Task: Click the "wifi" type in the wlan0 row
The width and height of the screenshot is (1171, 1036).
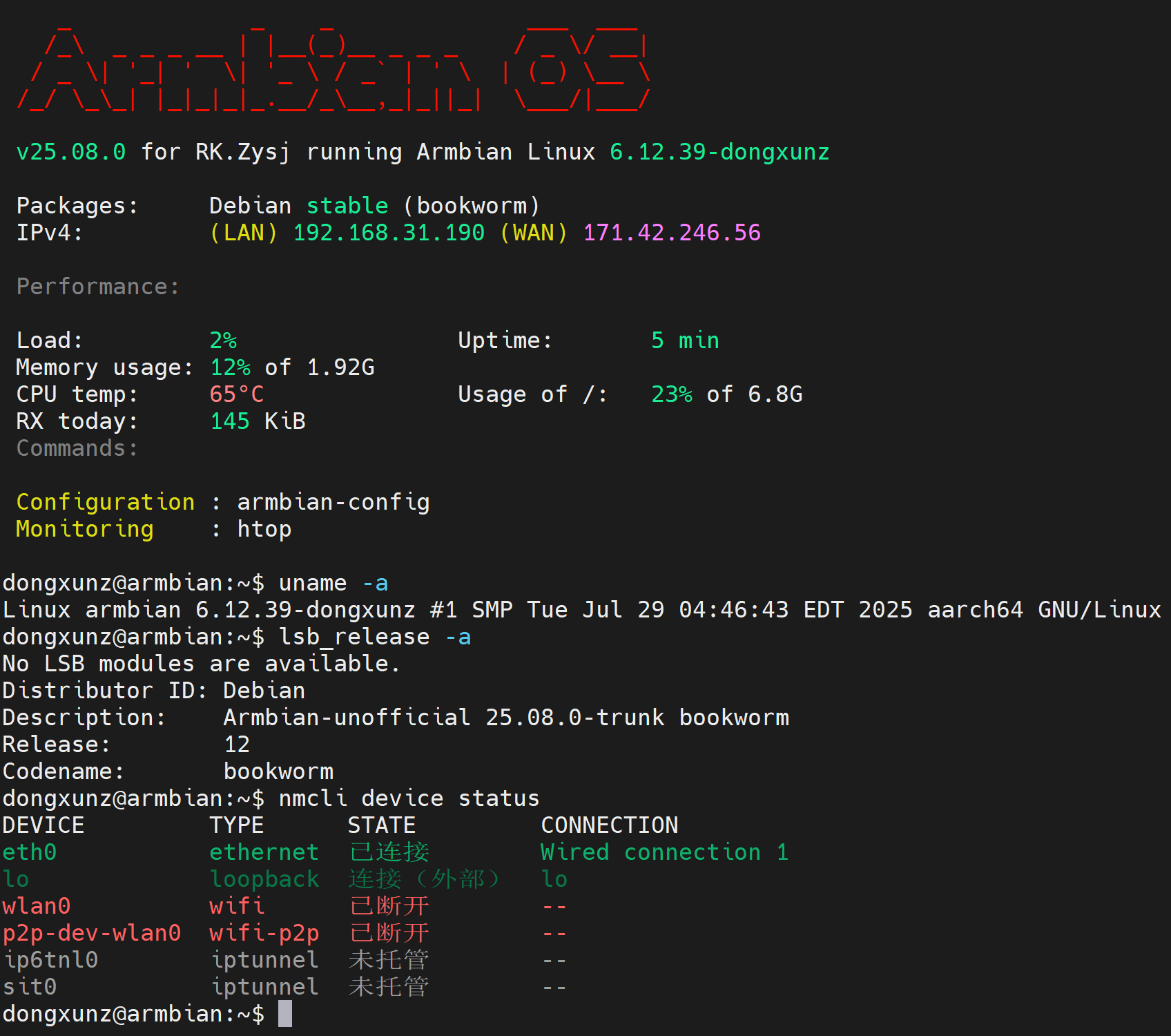Action: tap(237, 906)
